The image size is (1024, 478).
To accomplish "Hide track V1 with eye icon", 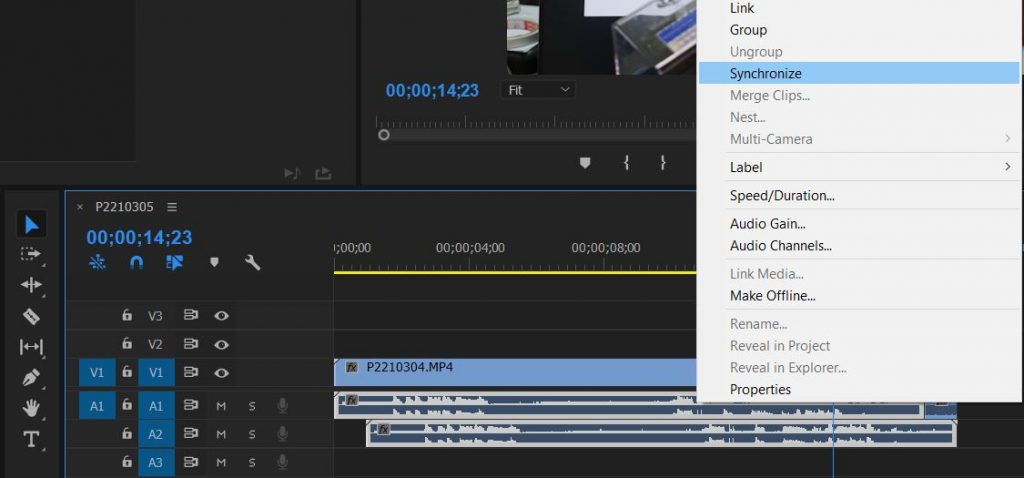I will (221, 373).
